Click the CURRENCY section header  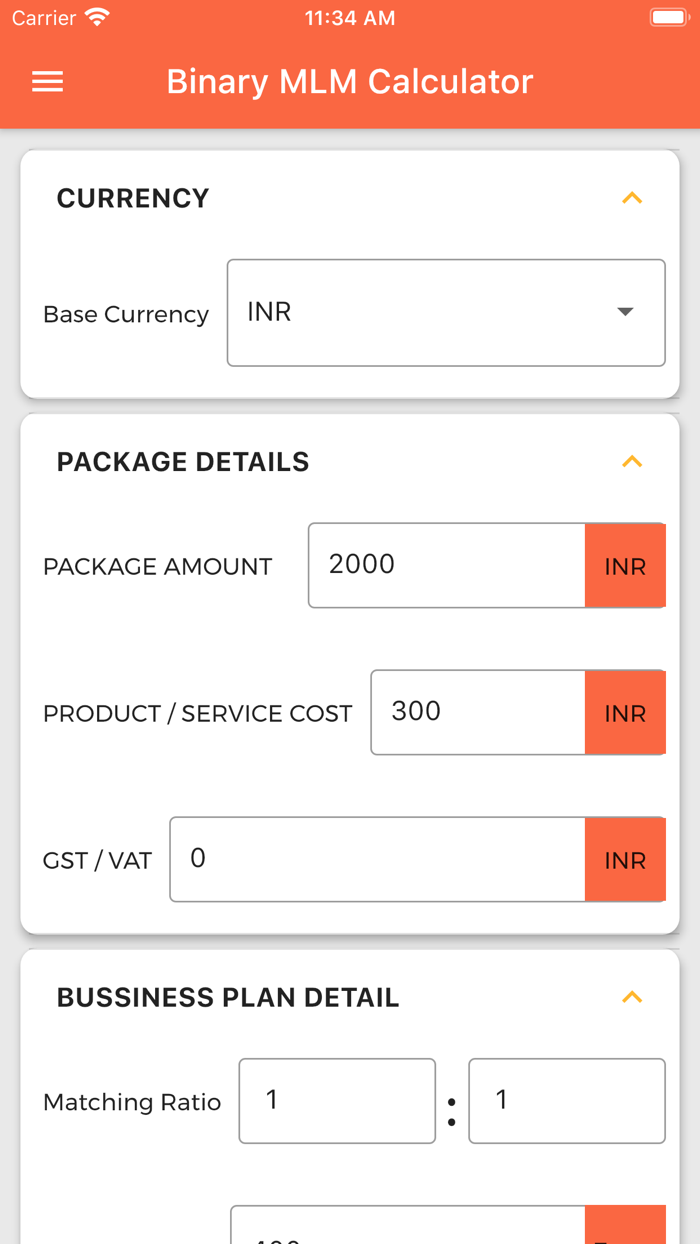[x=132, y=198]
